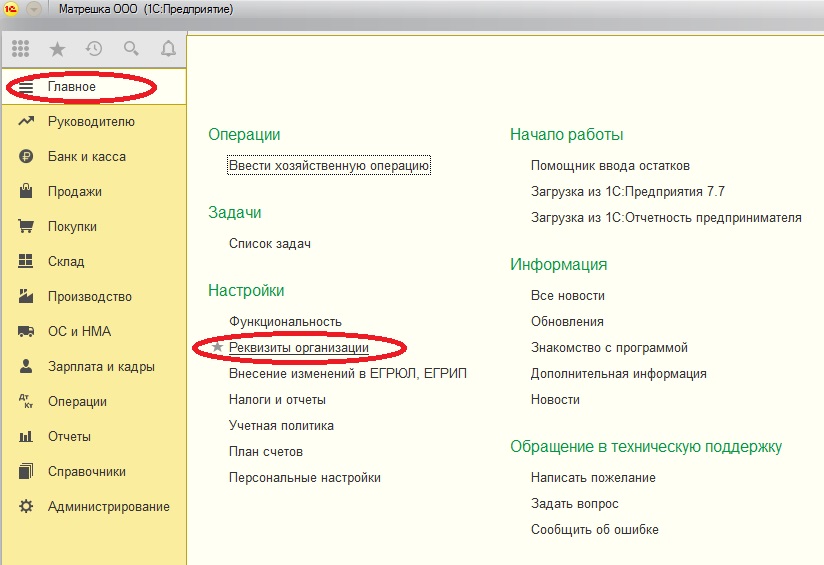Click Сообщить об ошибке support link
This screenshot has width=824, height=565.
(x=594, y=530)
